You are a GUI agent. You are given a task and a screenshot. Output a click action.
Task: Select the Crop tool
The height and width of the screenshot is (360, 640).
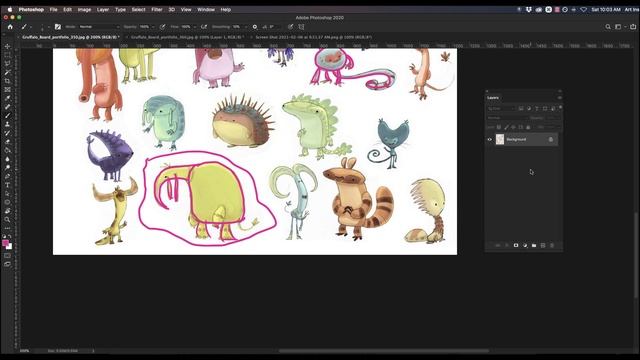7,81
